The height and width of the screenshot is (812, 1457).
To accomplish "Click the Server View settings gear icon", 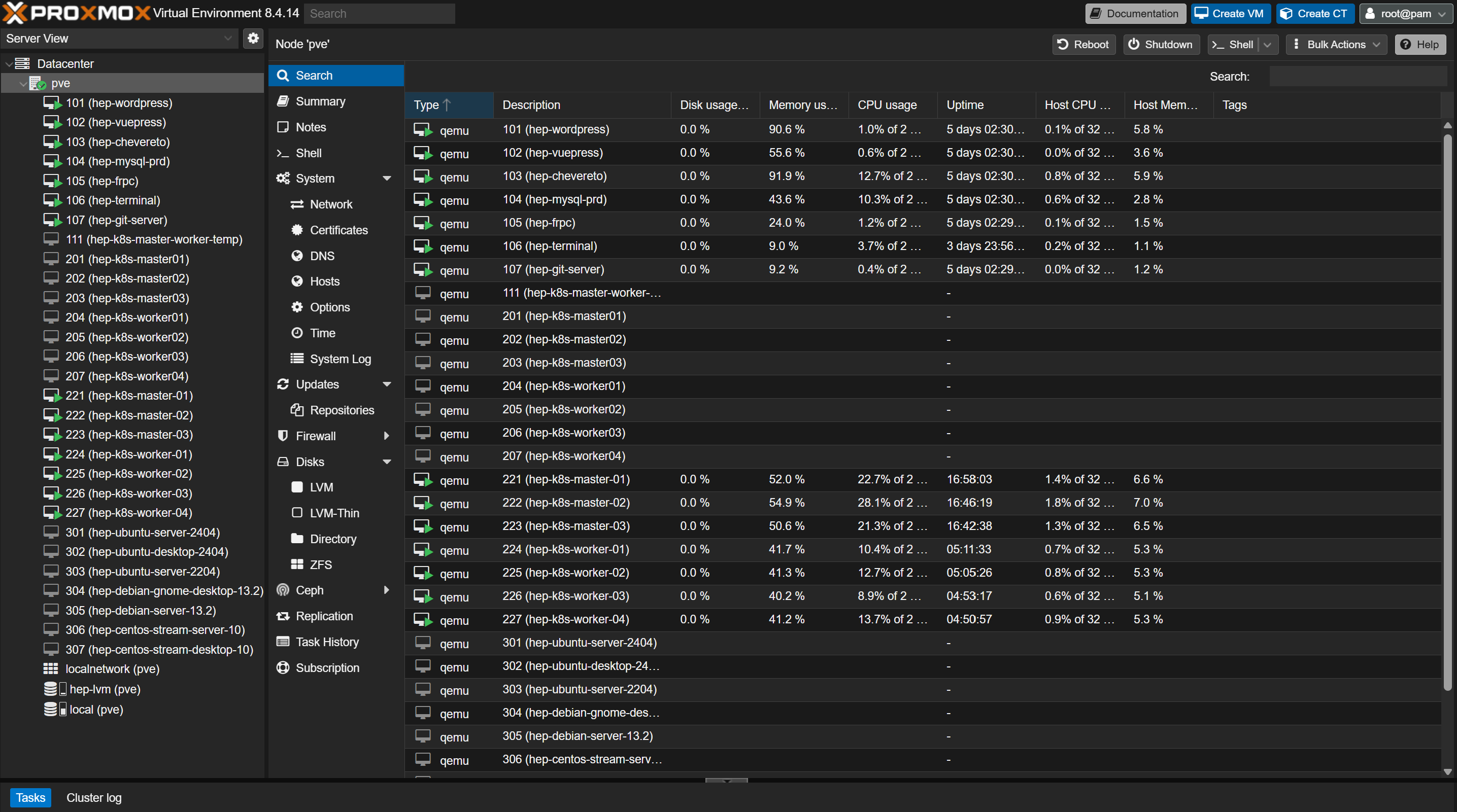I will pos(253,39).
